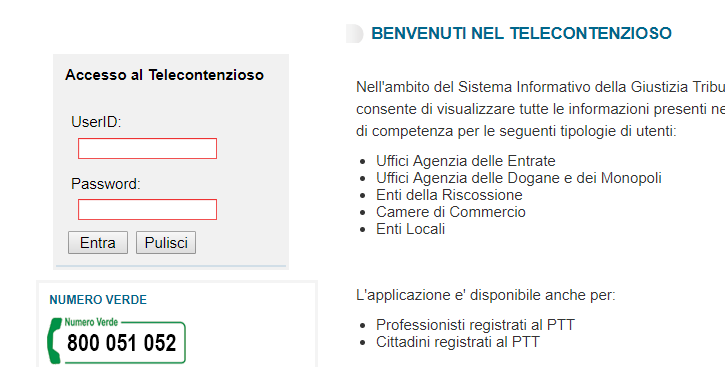Select the Numero Verde 800 051 052 badge
Image resolution: width=725 pixels, height=367 pixels.
point(117,341)
